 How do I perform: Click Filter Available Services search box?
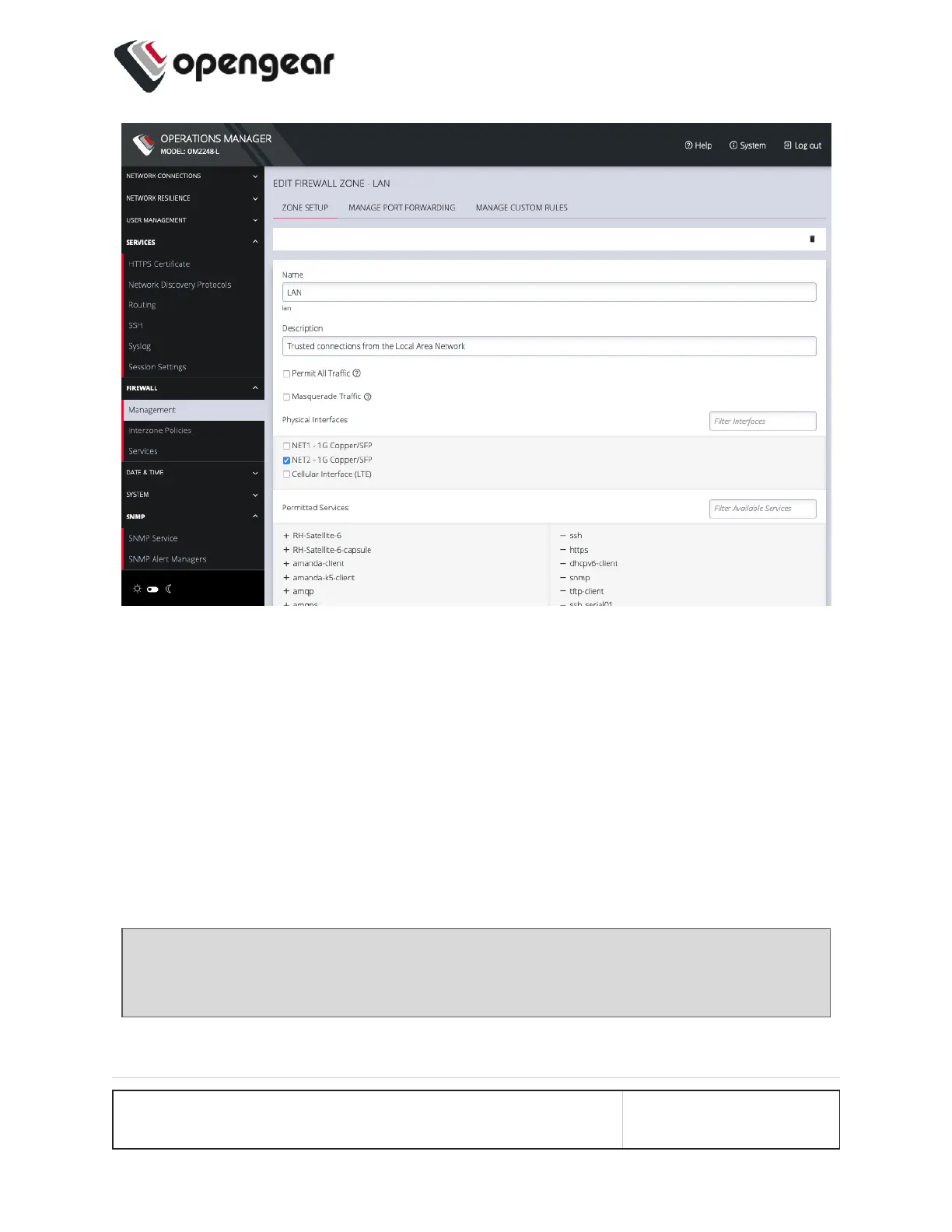click(x=763, y=509)
